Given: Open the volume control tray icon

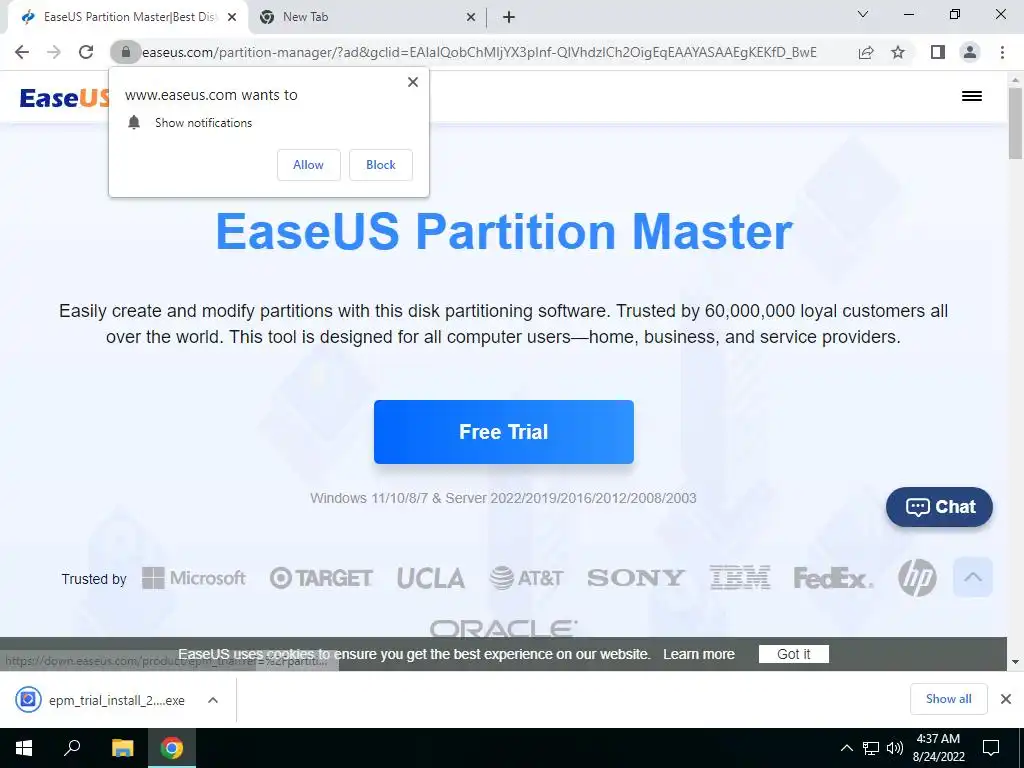Looking at the screenshot, I should tap(895, 748).
